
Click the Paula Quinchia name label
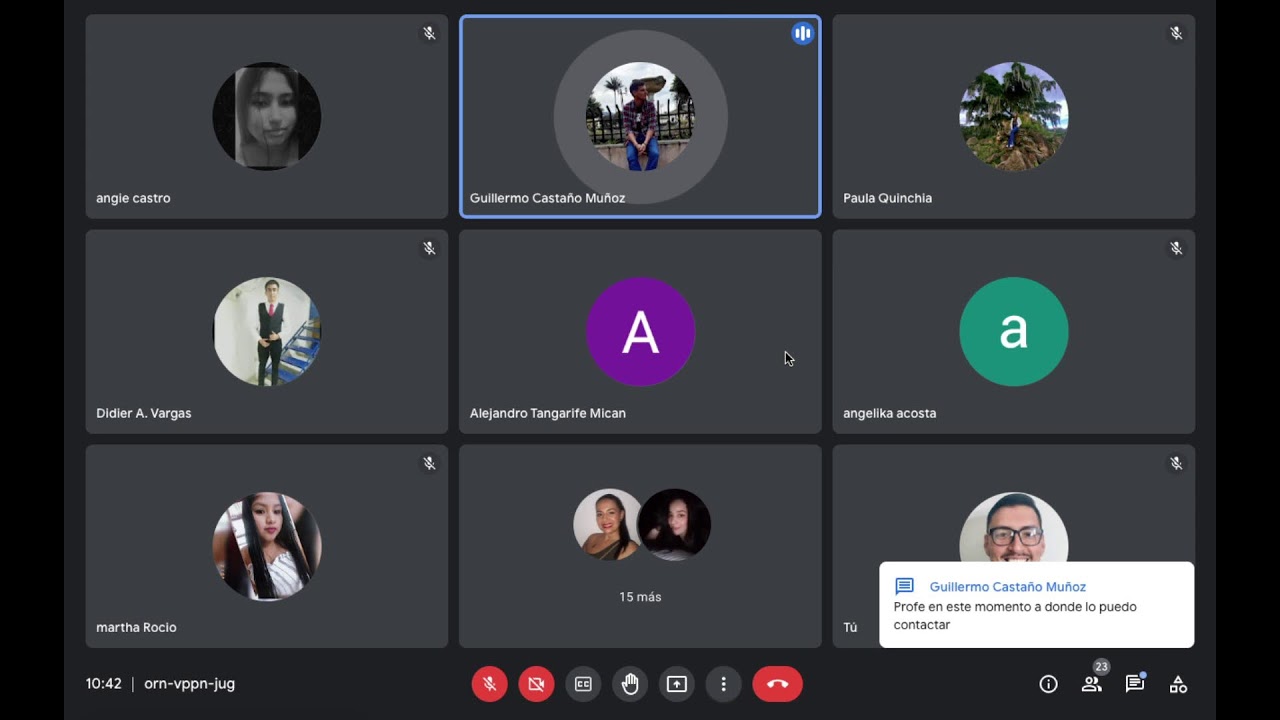click(x=887, y=198)
